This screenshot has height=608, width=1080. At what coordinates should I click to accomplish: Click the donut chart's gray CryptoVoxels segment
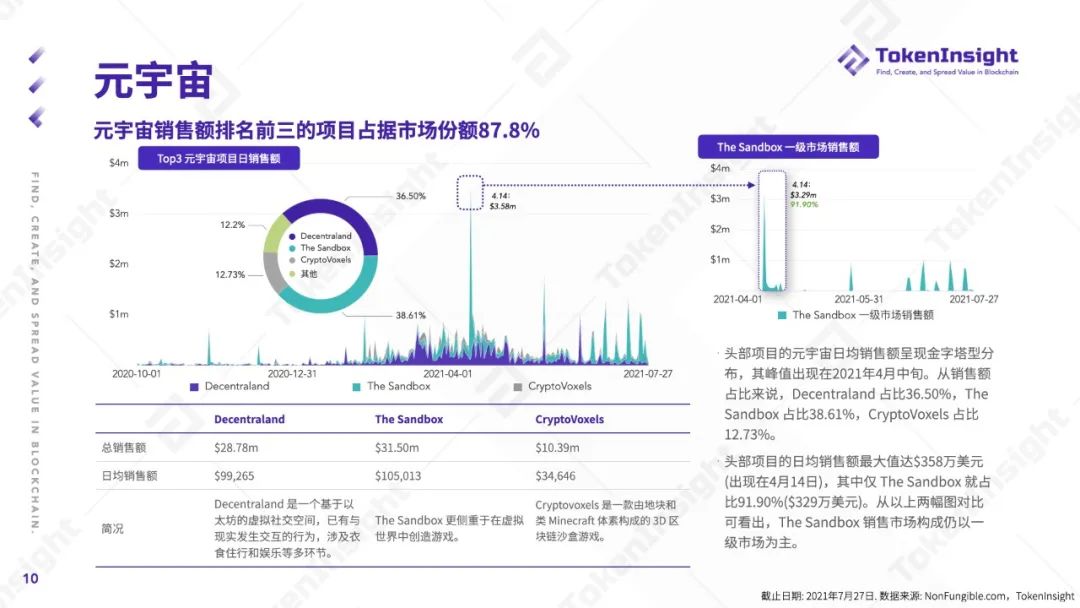tap(273, 271)
